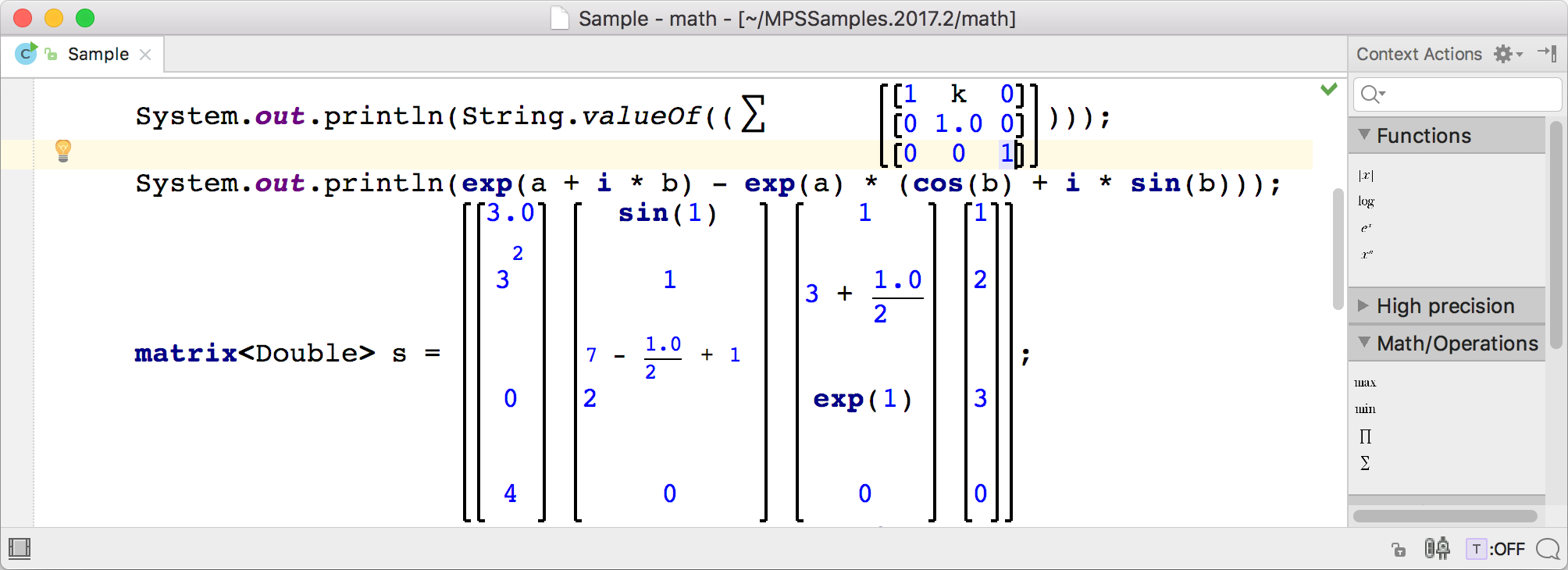This screenshot has width=1568, height=570.
Task: Toggle the T:OFF type-over mode indicator
Action: (1496, 549)
